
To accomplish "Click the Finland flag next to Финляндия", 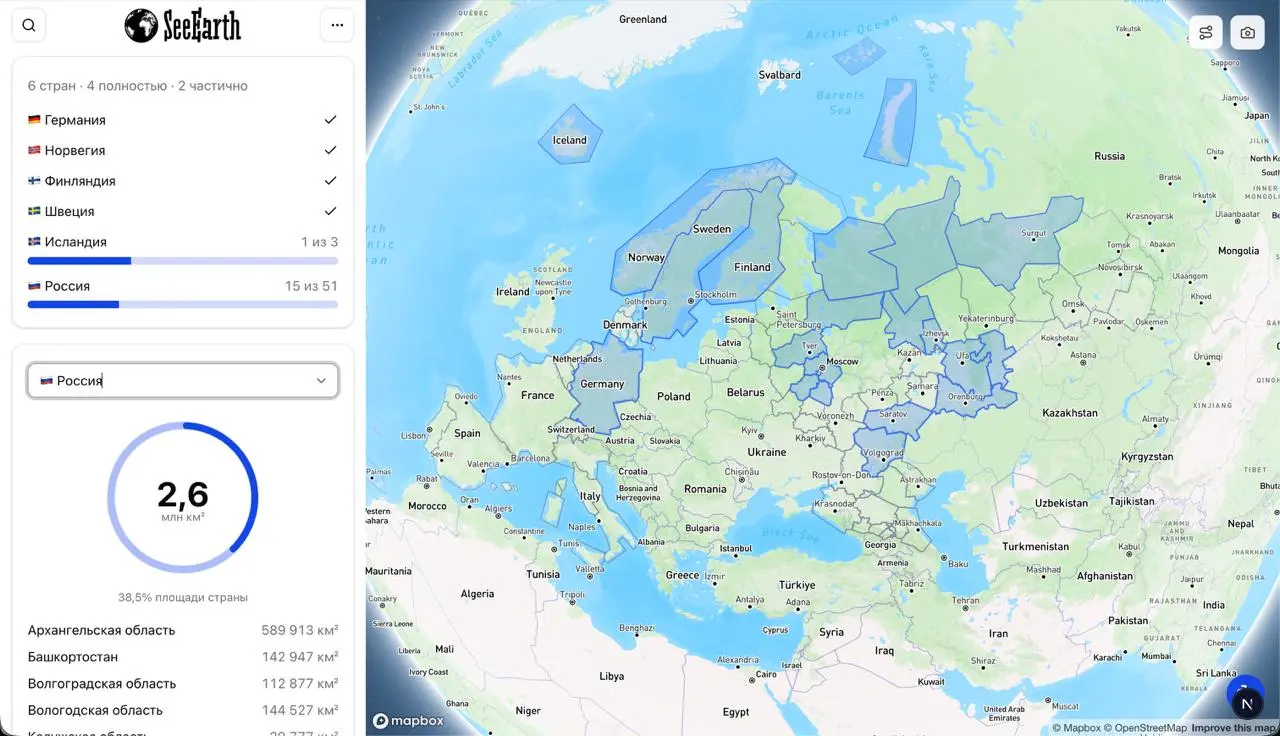I will click(34, 181).
